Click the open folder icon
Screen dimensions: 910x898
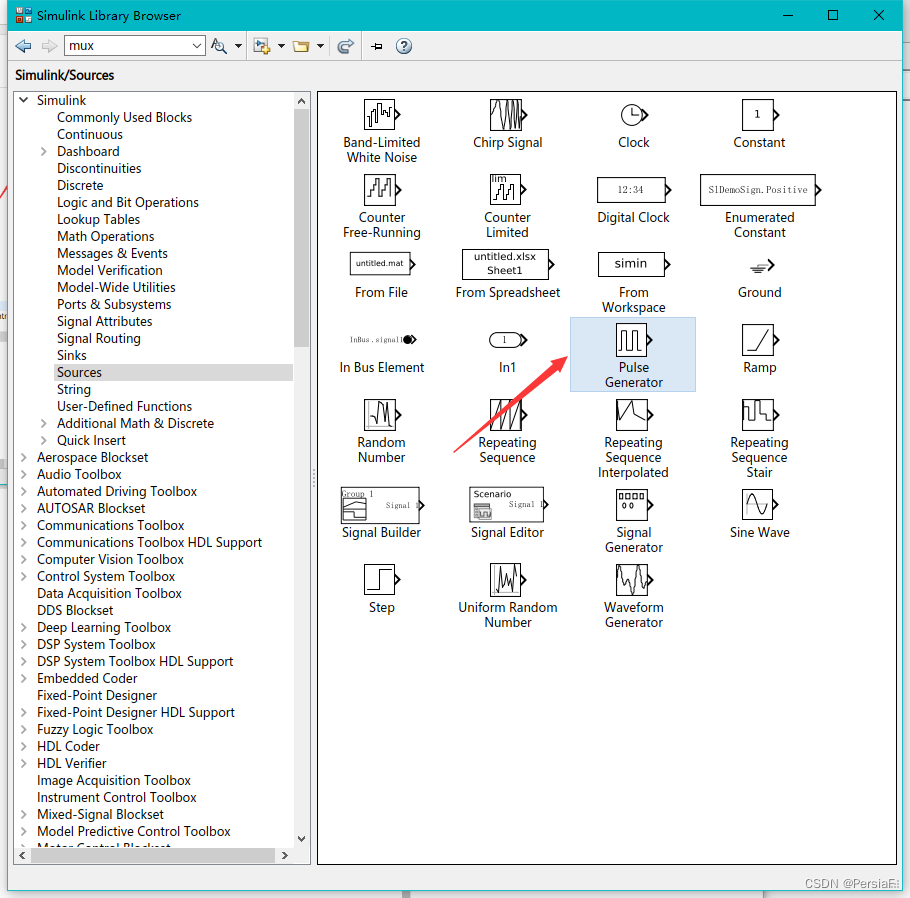tap(301, 46)
